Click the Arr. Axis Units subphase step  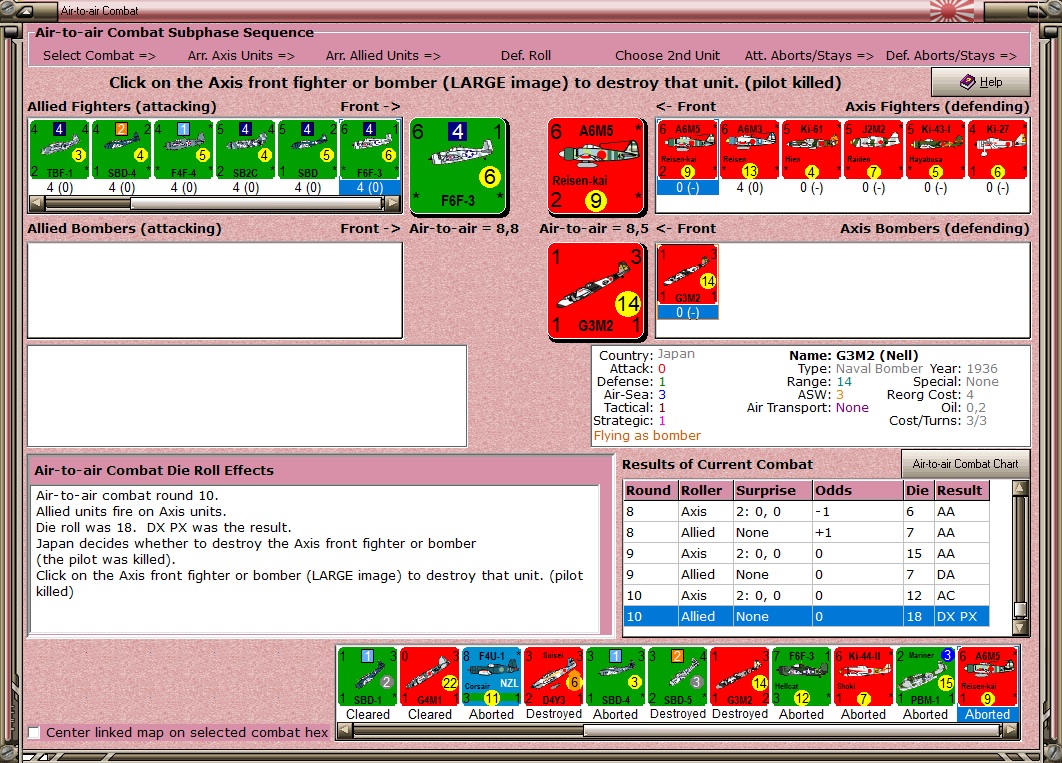[x=241, y=56]
